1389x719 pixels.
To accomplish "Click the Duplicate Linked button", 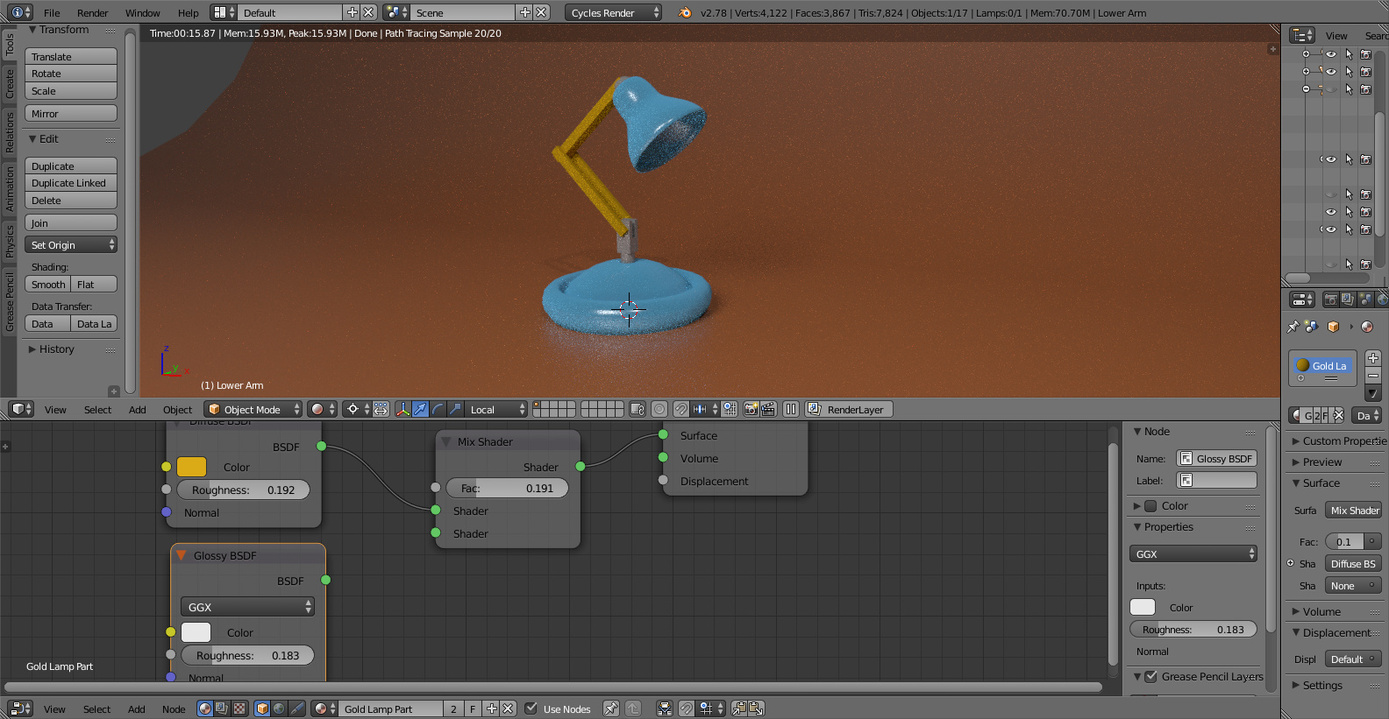I will [x=70, y=183].
